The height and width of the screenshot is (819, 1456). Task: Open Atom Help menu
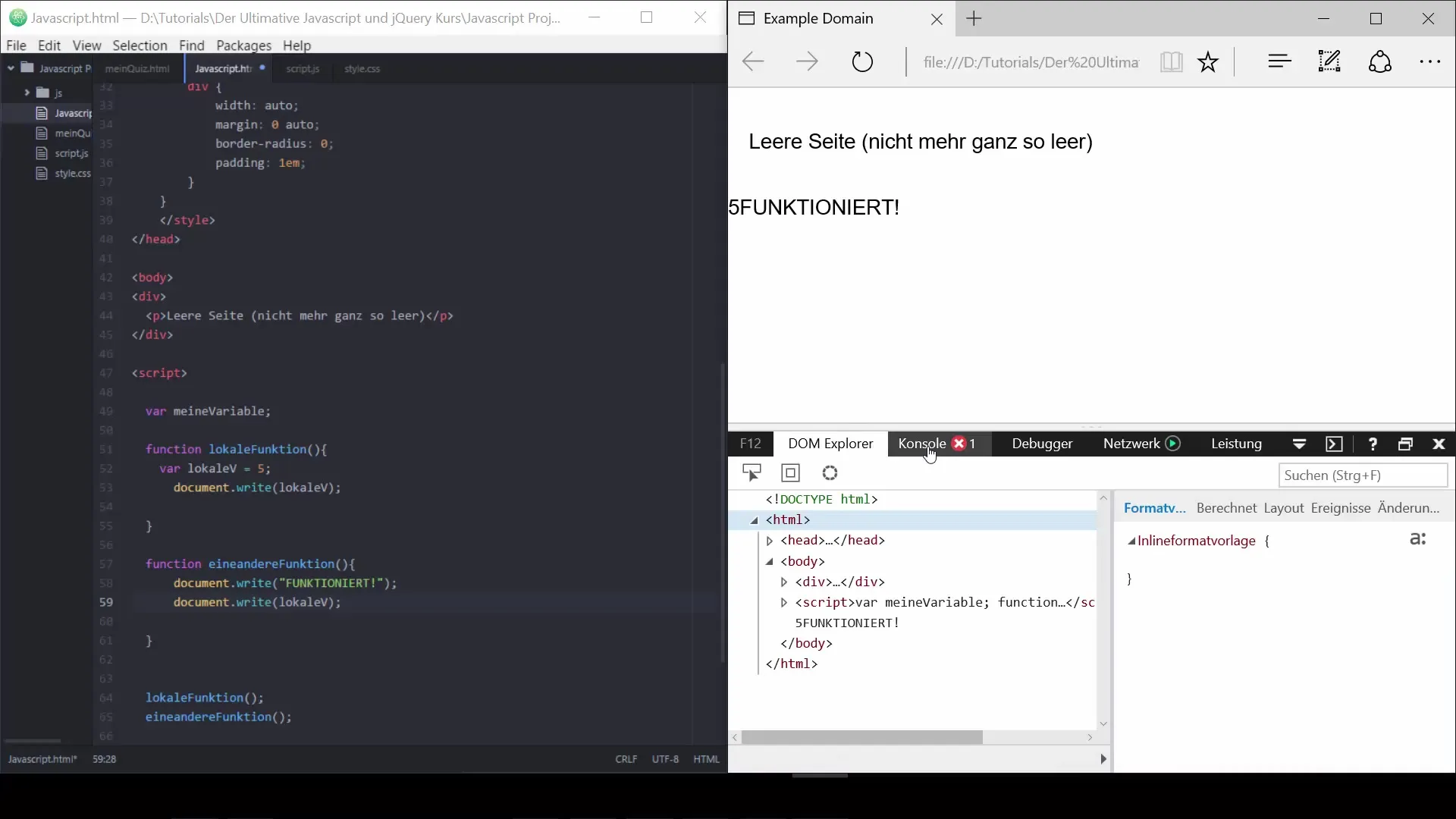297,45
